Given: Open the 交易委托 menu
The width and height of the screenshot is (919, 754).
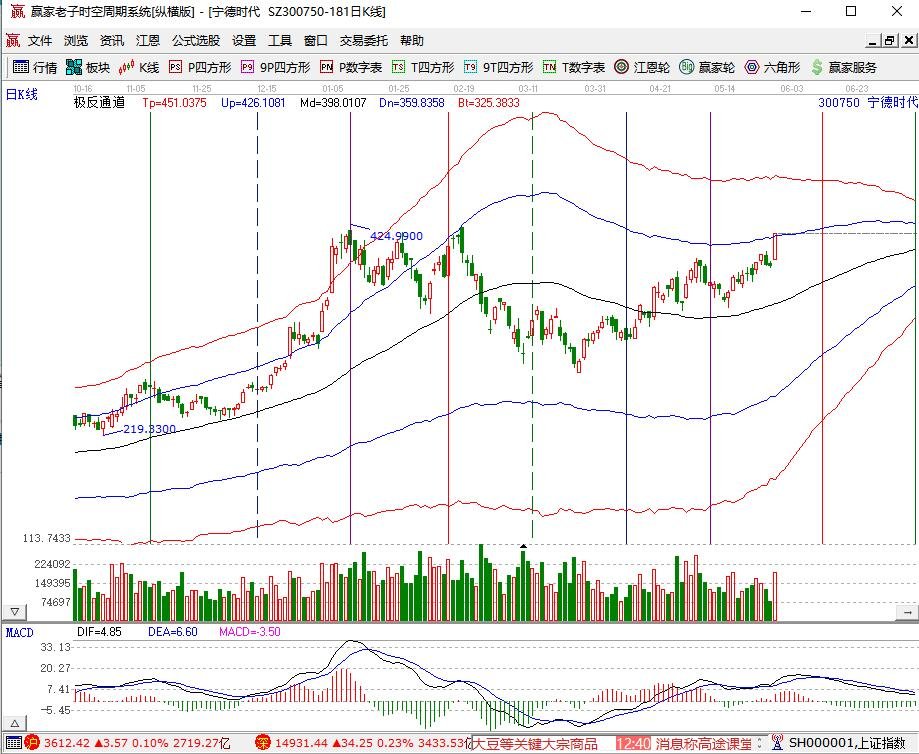Looking at the screenshot, I should [x=363, y=40].
